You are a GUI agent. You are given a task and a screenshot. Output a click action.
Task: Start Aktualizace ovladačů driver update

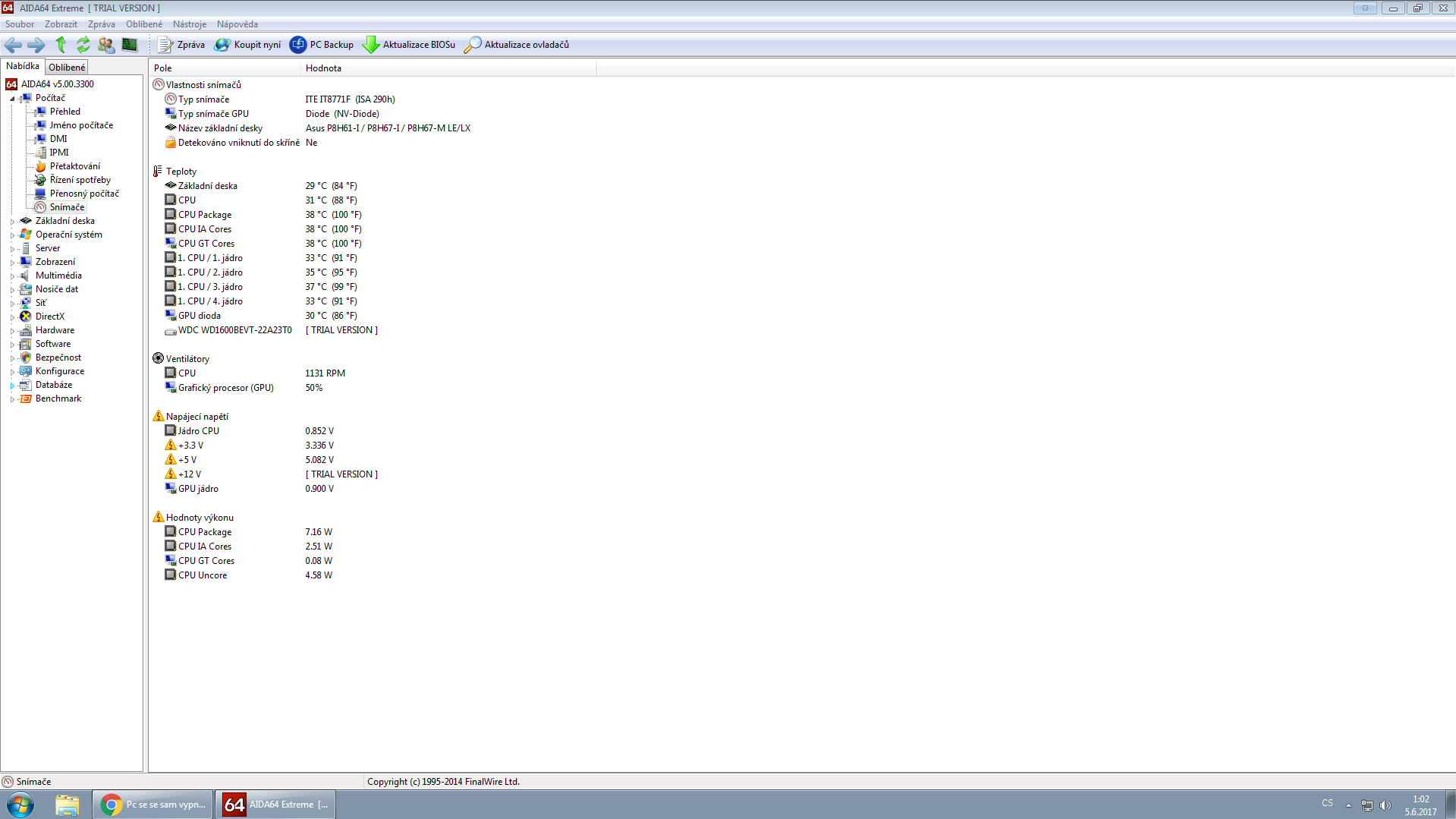point(517,45)
